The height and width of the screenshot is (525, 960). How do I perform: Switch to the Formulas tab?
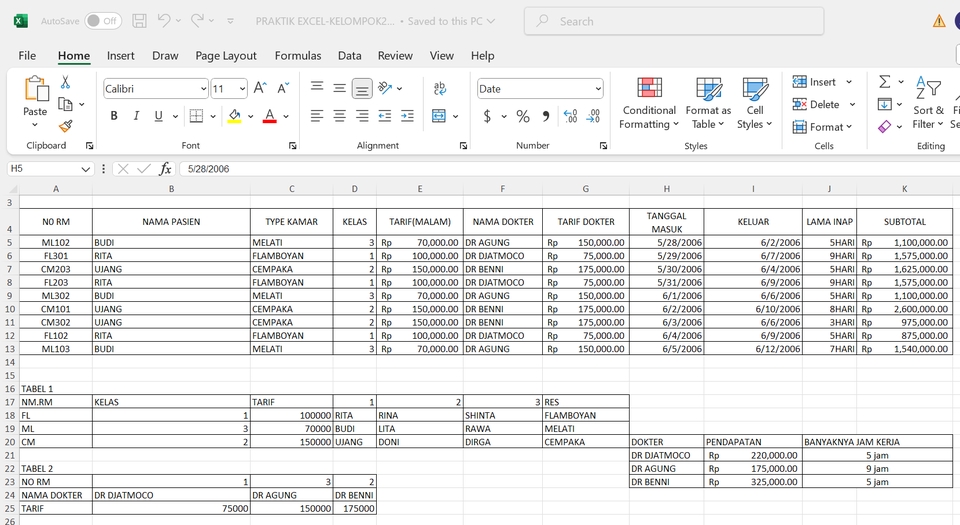point(298,56)
